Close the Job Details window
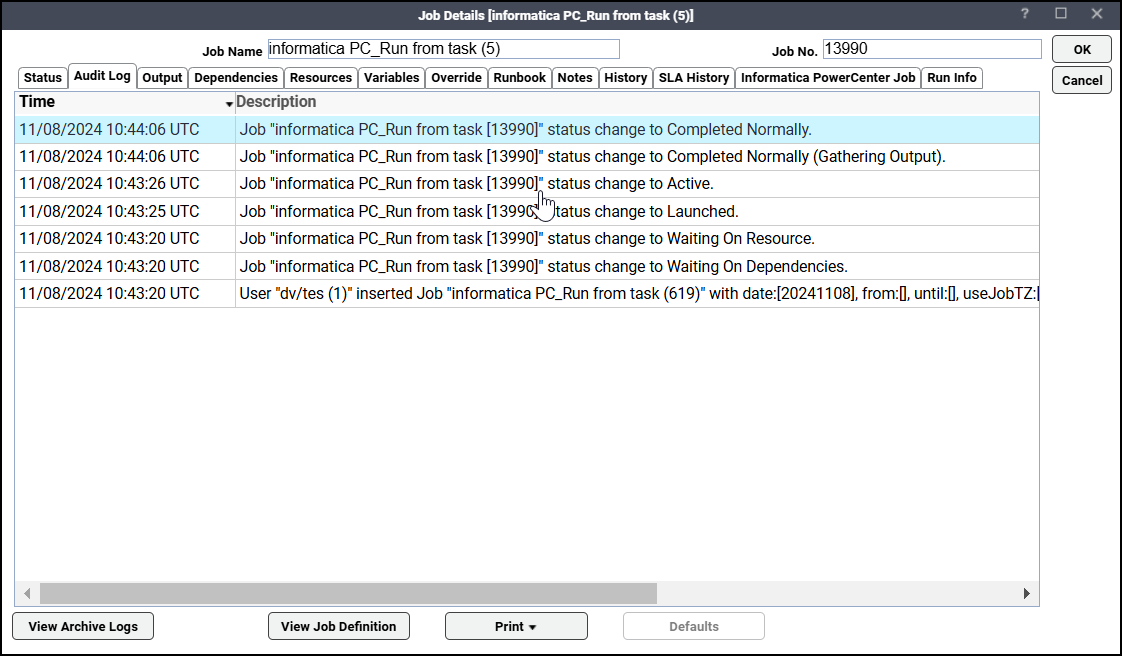 point(1097,14)
